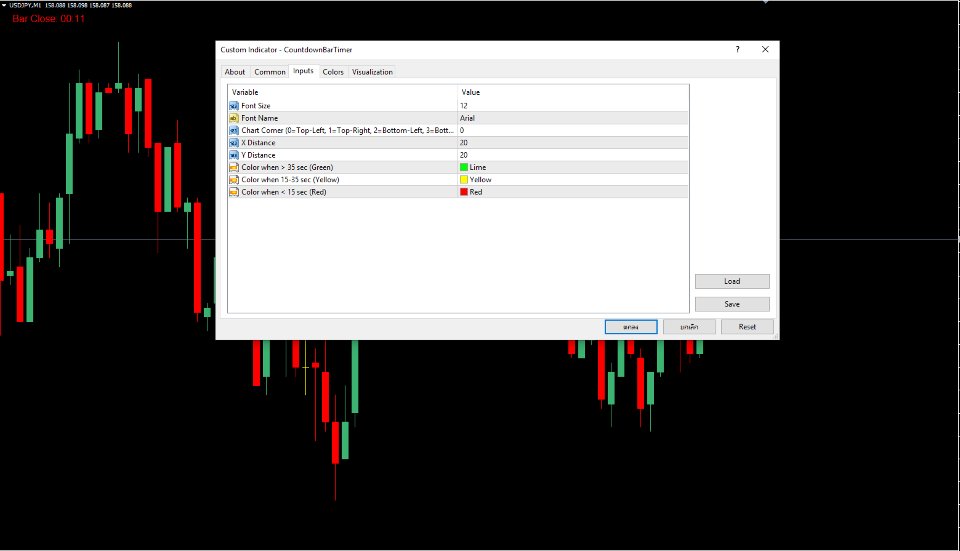Screen dimensions: 960x551
Task: Switch to the Colors tab
Action: point(333,72)
